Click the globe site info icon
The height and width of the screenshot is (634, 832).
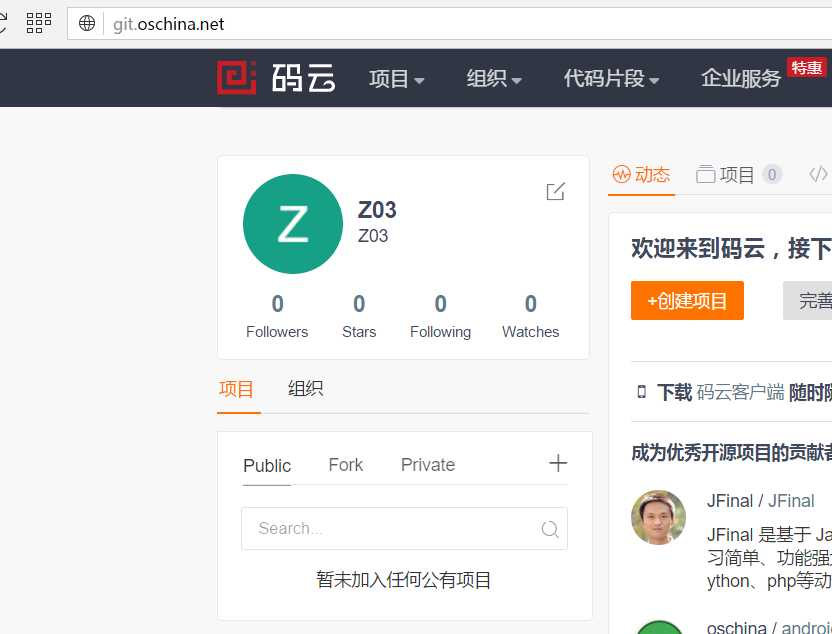[86, 23]
